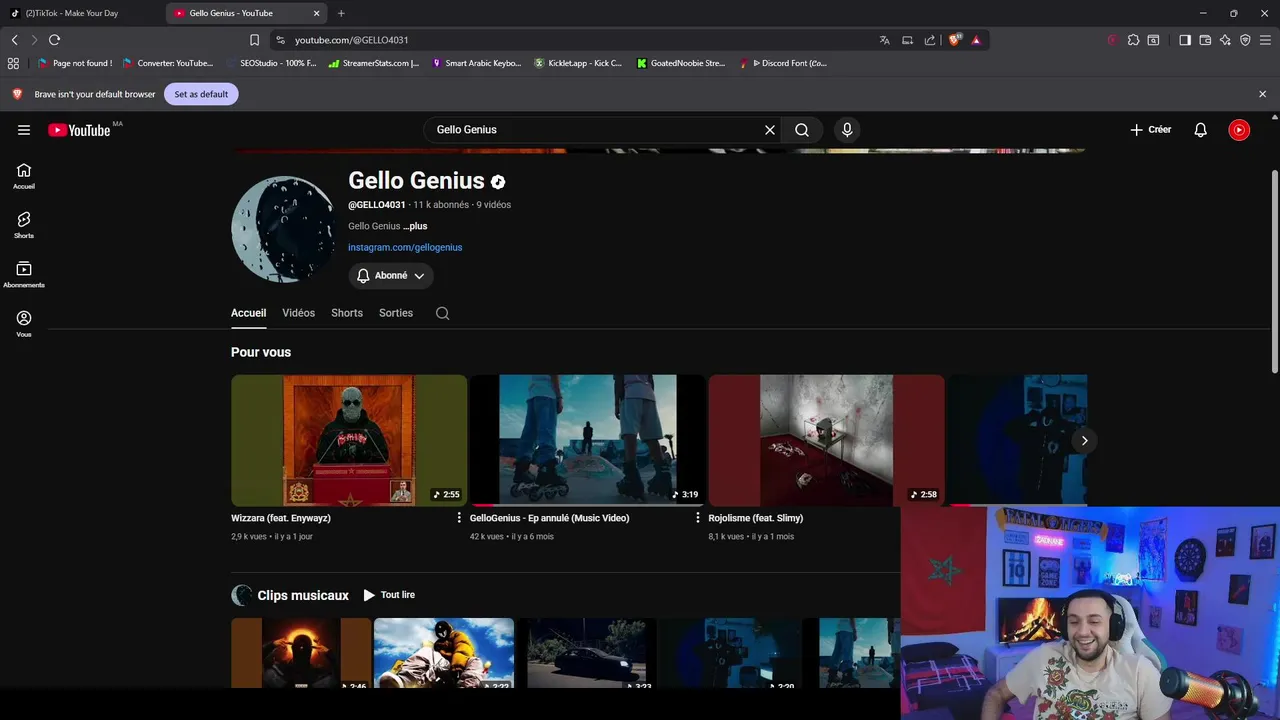The height and width of the screenshot is (720, 1280).
Task: Click the Brave Rewards triangle icon
Action: click(x=976, y=40)
